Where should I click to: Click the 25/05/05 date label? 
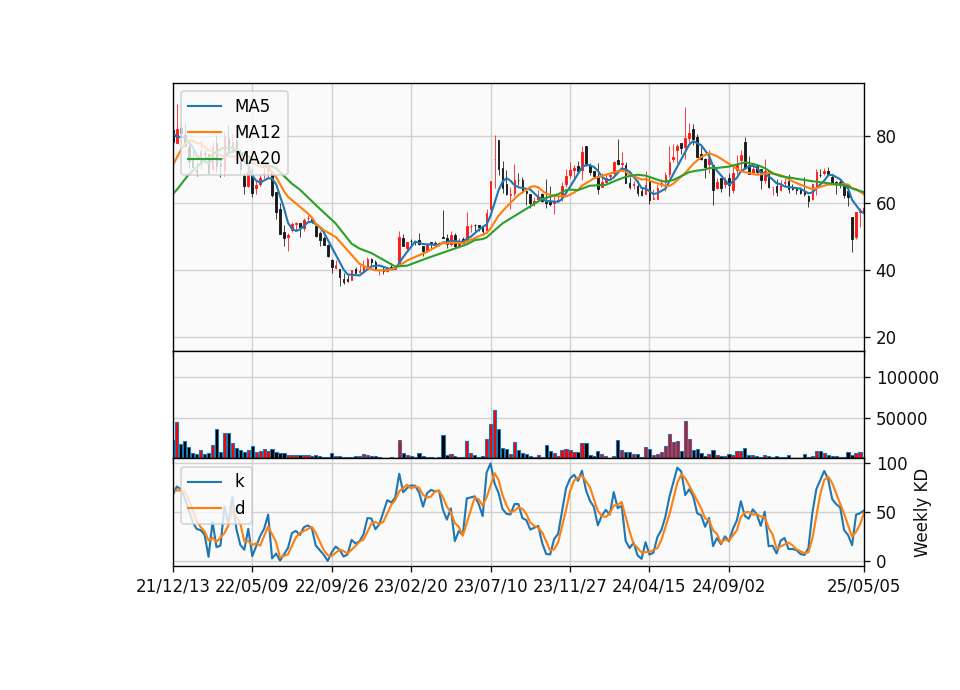863,586
